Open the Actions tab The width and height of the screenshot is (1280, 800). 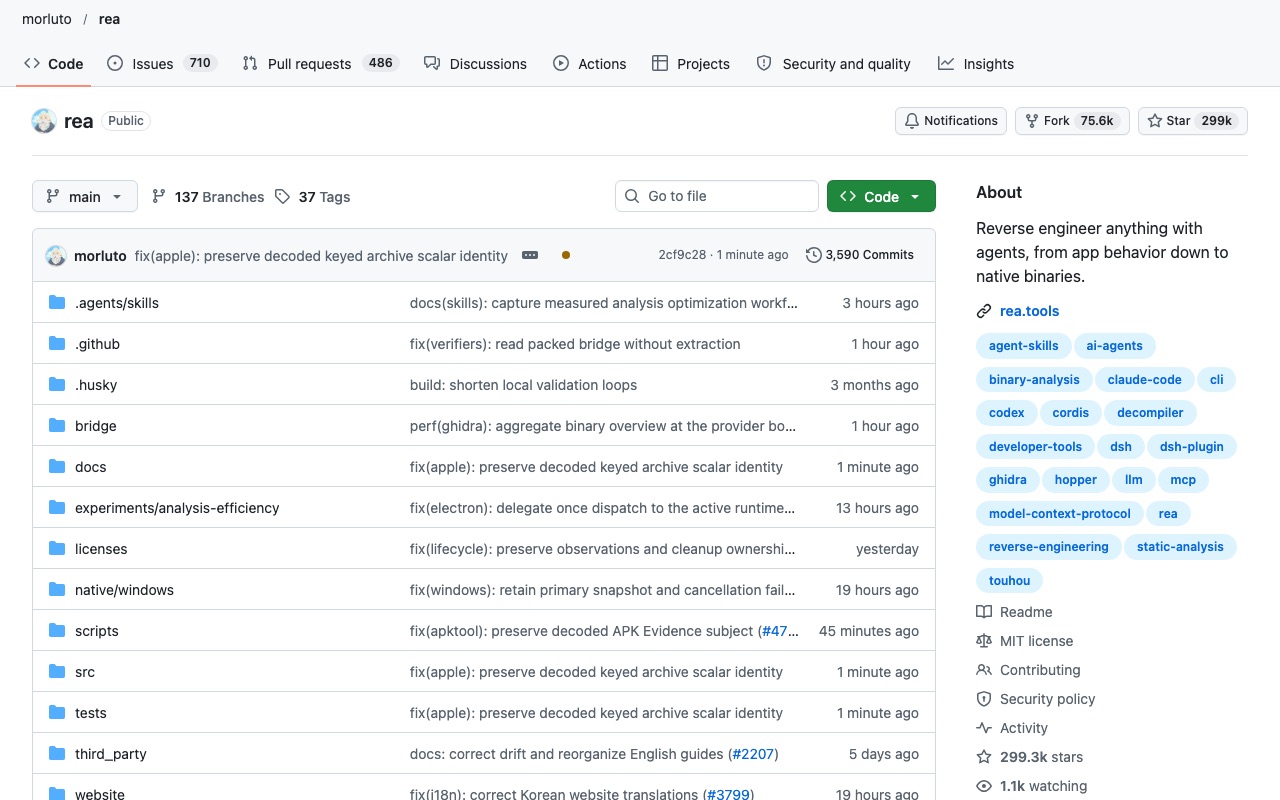pos(590,63)
